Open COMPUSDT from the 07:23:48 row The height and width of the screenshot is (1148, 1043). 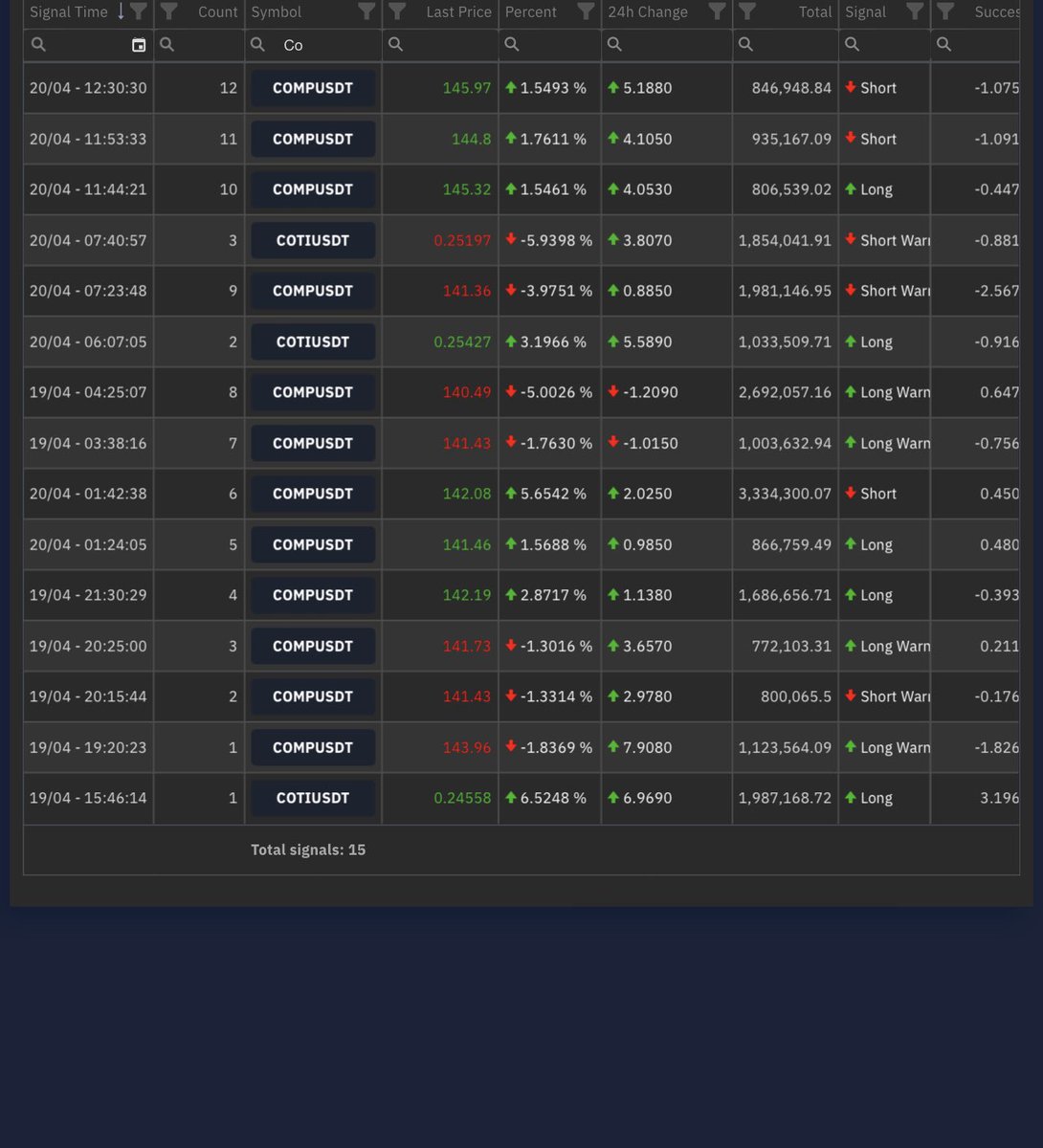[313, 291]
